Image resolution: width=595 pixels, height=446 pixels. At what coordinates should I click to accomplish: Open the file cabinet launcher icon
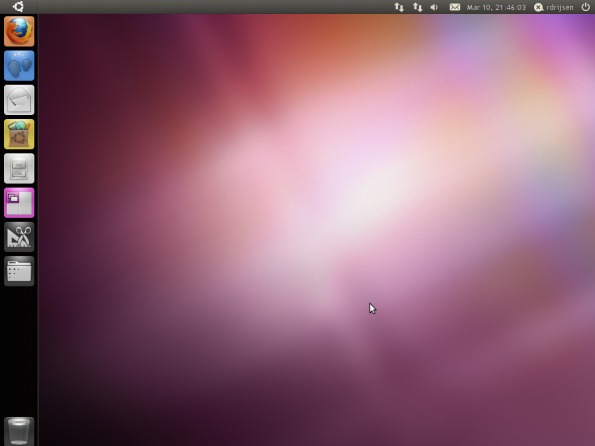[x=19, y=169]
